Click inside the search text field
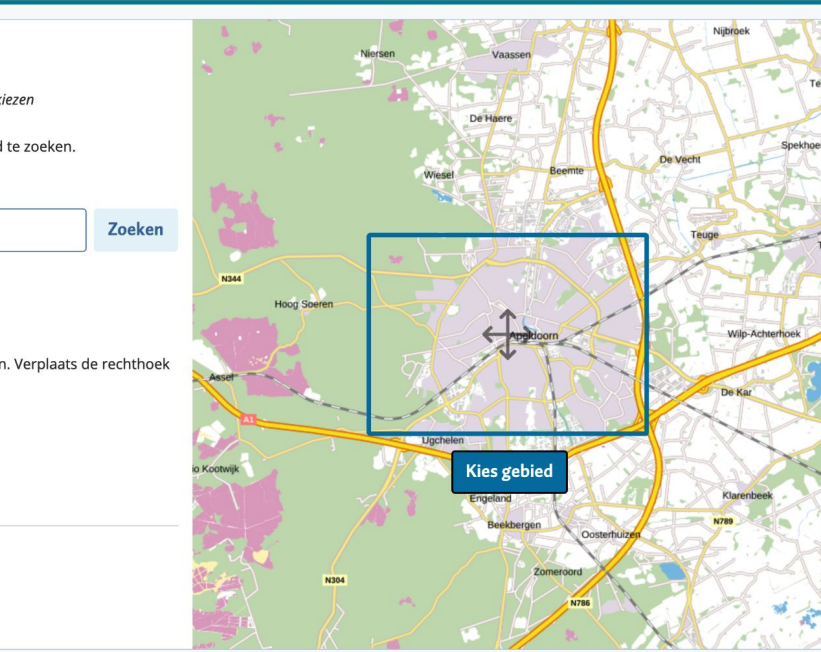This screenshot has height=652, width=821. [42, 229]
